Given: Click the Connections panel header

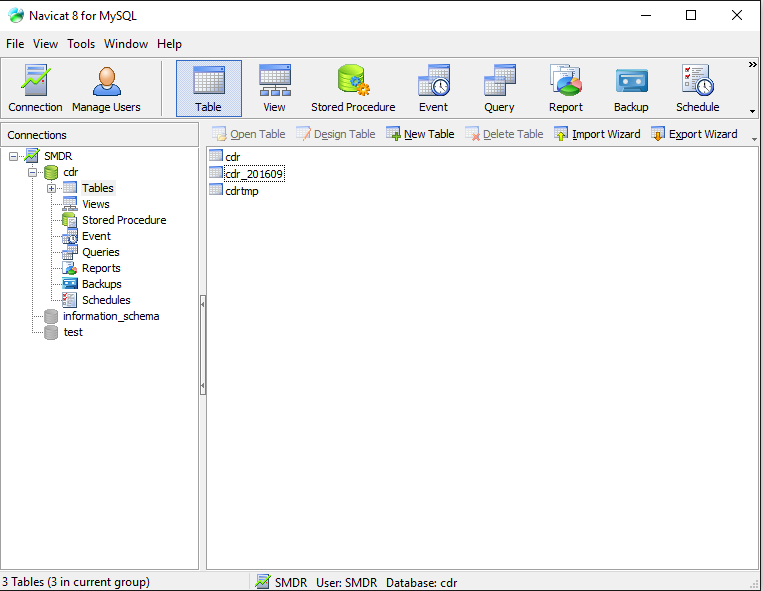Looking at the screenshot, I should [99, 135].
